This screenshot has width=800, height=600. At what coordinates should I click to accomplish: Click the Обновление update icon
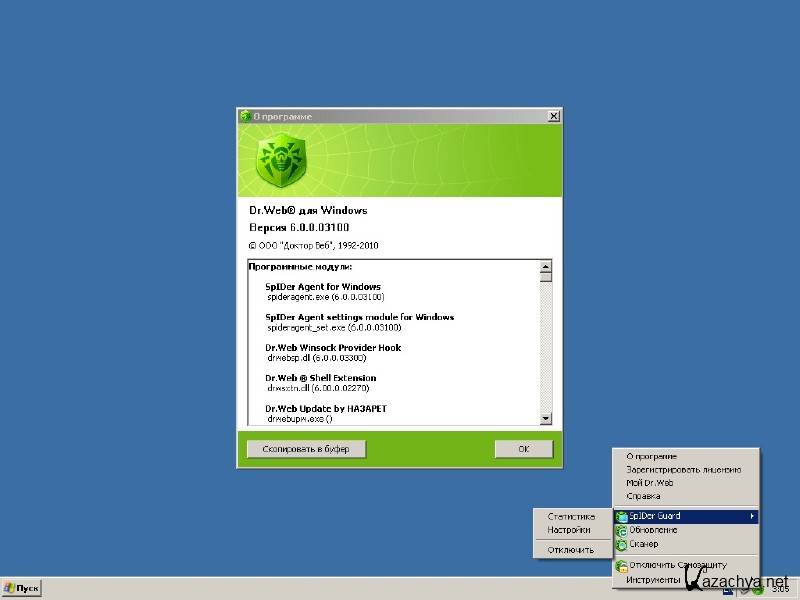(x=621, y=530)
